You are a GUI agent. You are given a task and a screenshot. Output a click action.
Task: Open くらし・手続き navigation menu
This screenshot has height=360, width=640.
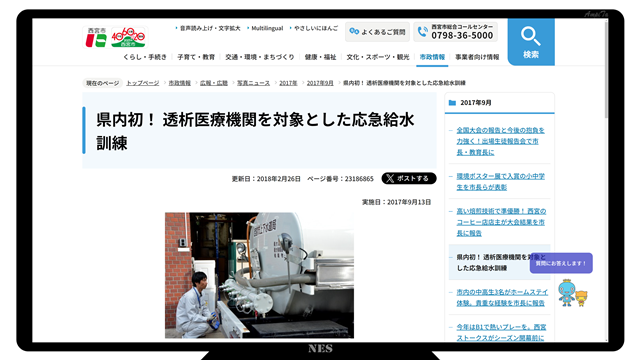tap(145, 57)
